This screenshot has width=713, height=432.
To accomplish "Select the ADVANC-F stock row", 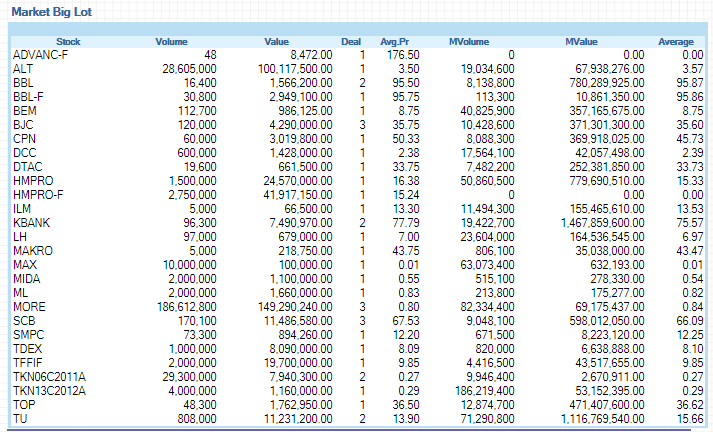I will [358, 55].
